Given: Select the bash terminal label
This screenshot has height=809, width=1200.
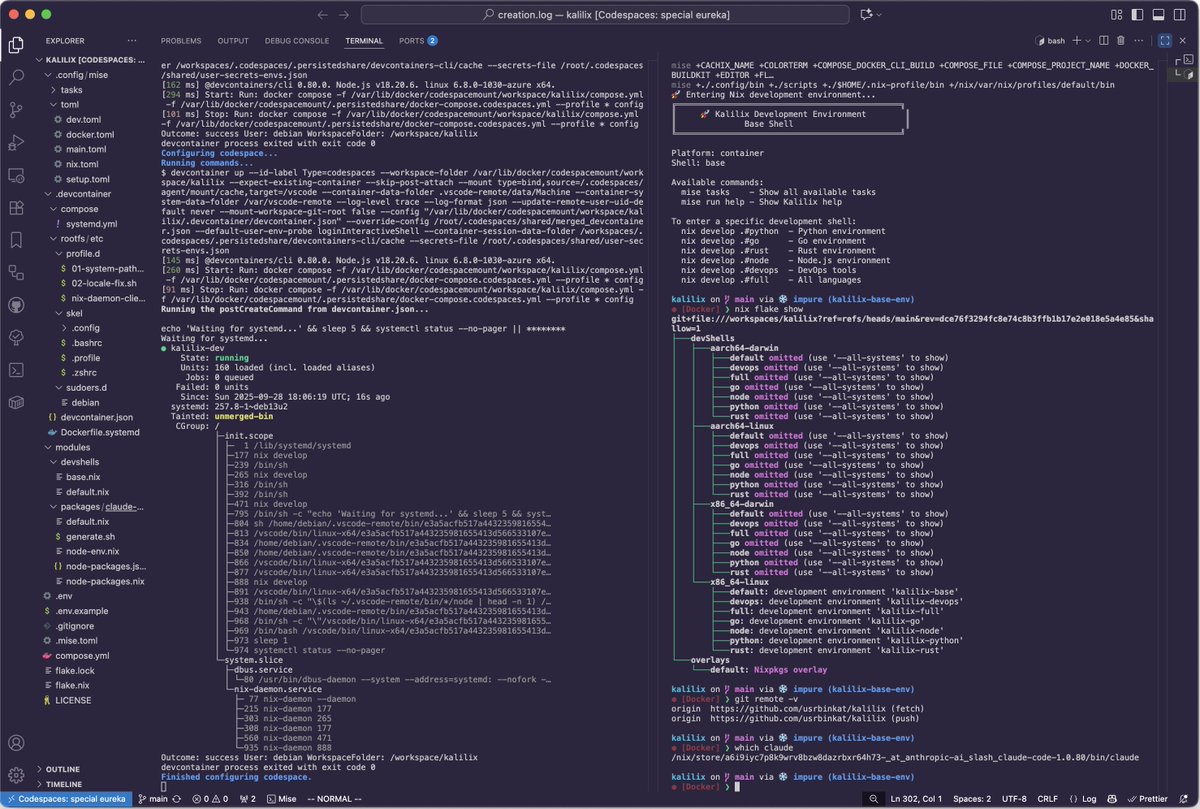Looking at the screenshot, I should pos(1049,41).
